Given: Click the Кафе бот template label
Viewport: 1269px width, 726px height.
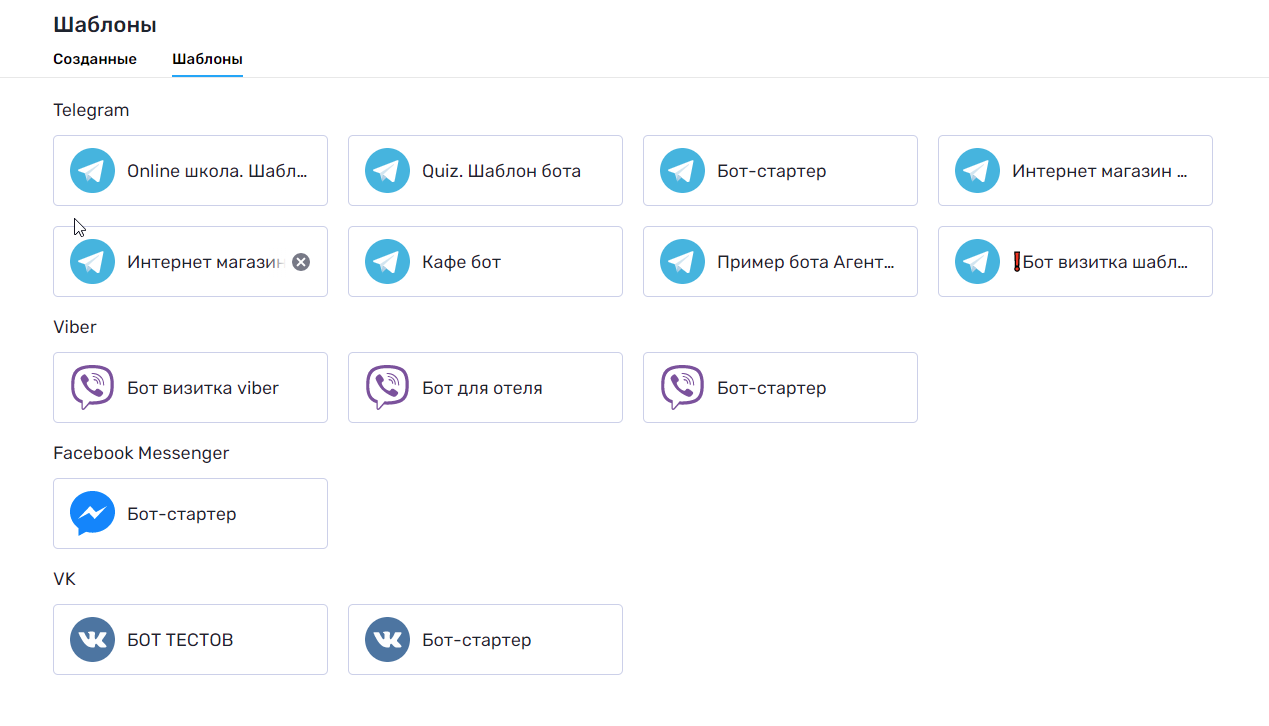Looking at the screenshot, I should (x=461, y=262).
